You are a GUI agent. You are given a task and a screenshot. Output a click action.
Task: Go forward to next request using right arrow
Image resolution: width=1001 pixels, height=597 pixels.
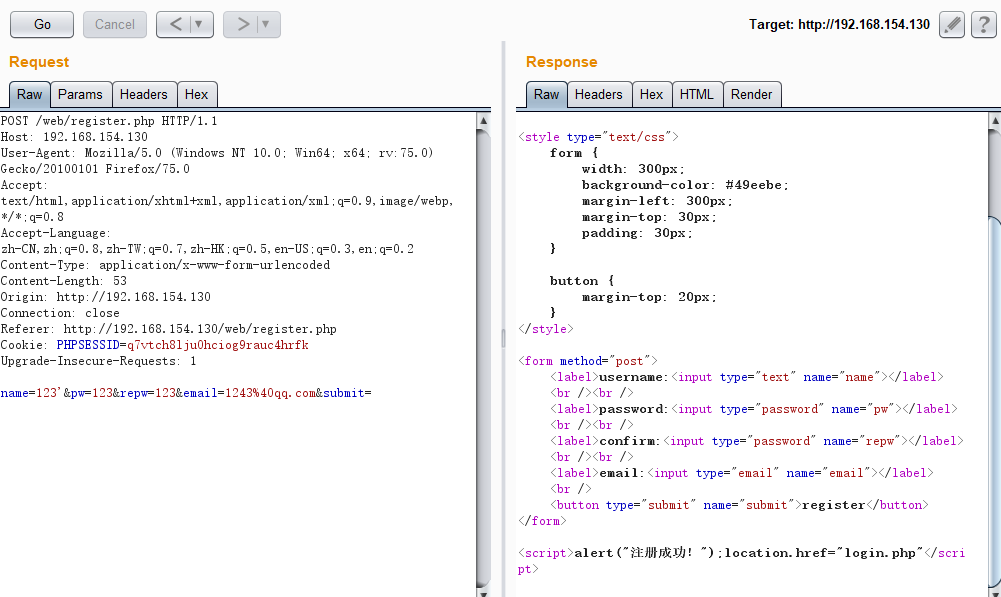pos(242,24)
